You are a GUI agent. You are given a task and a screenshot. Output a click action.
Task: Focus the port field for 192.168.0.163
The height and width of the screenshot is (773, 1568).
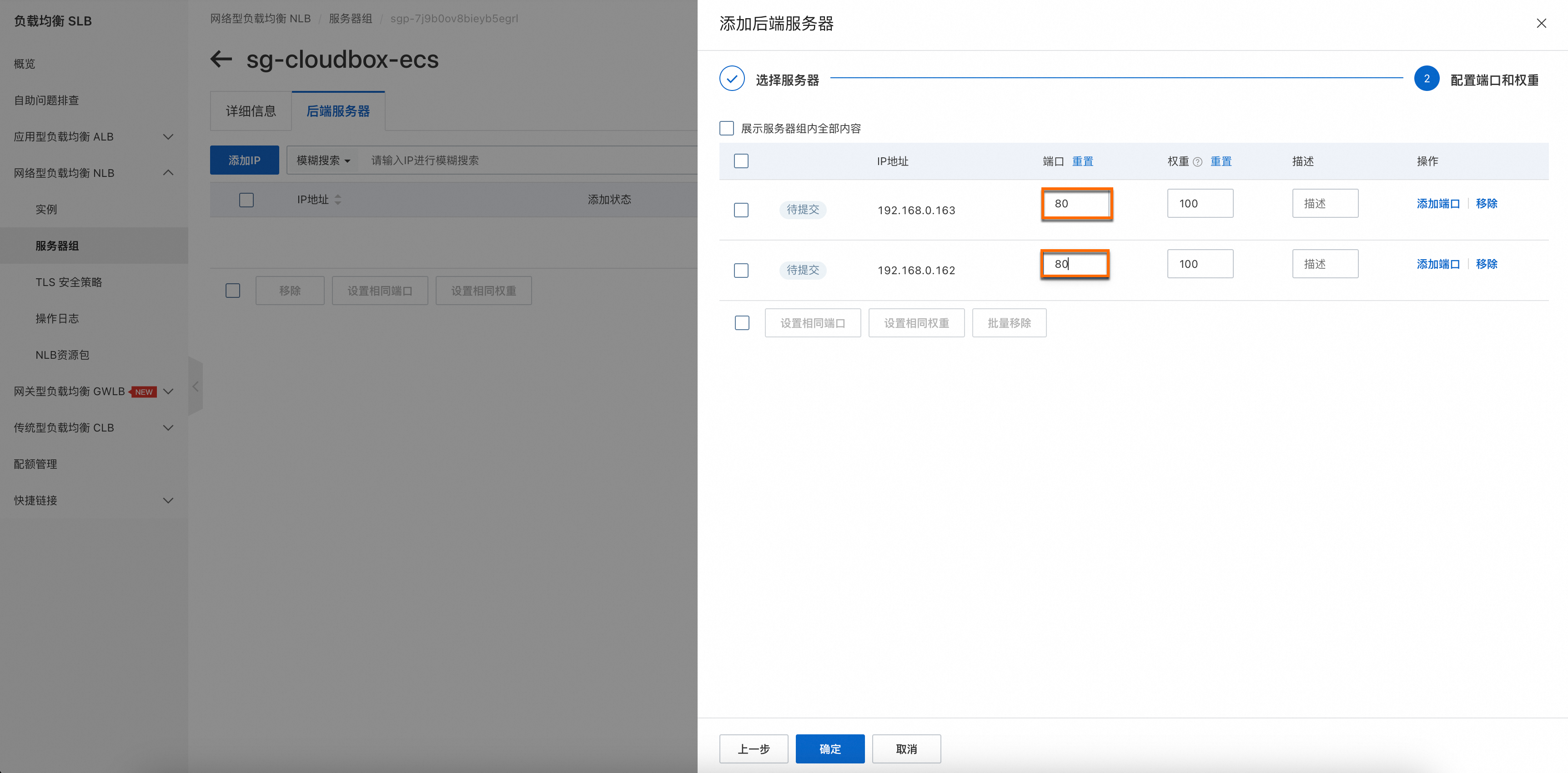tap(1076, 203)
